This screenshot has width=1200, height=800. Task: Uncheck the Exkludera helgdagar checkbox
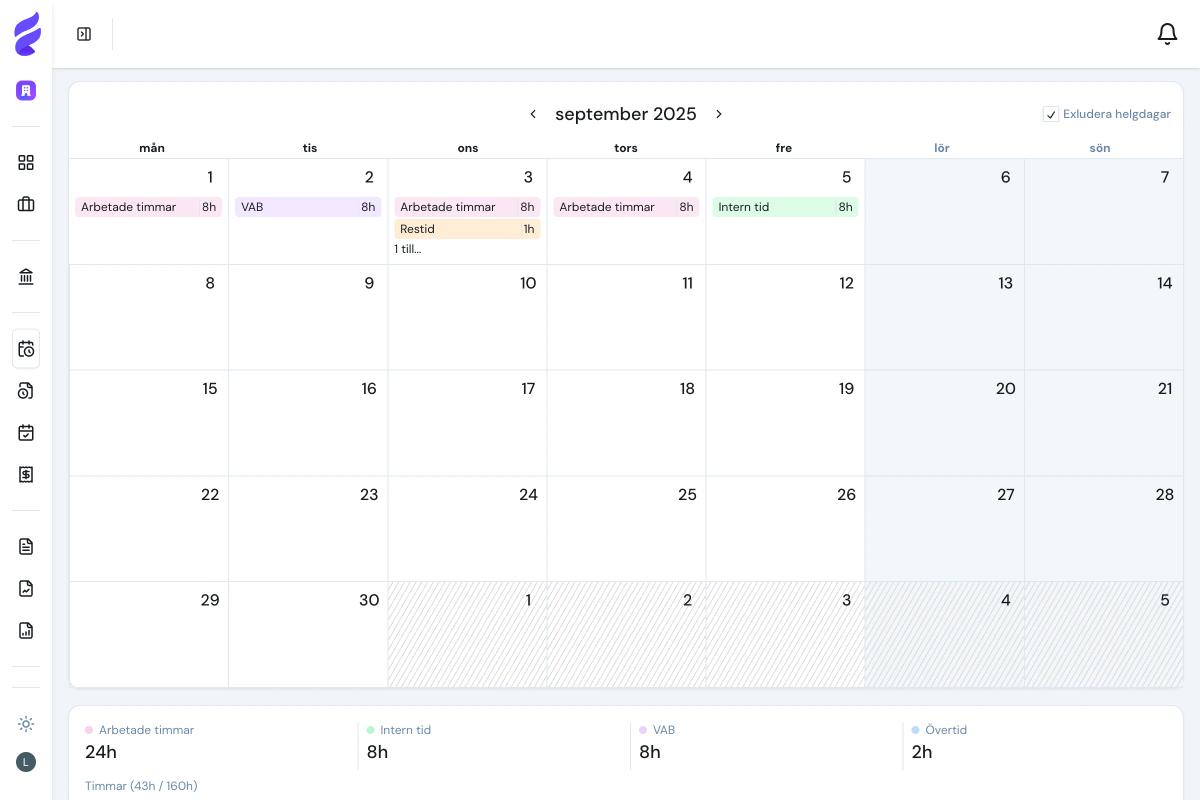click(x=1051, y=114)
